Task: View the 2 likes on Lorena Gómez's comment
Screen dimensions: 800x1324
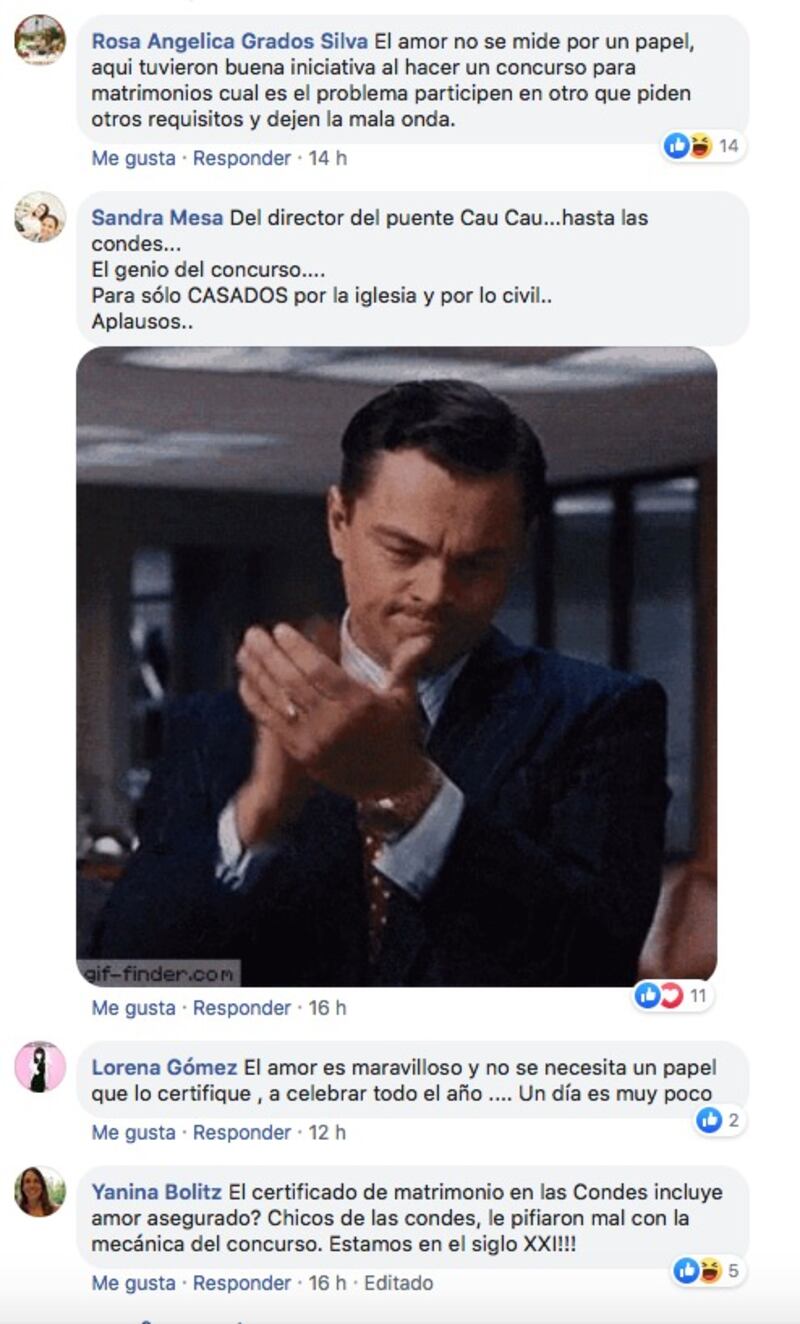Action: 720,1120
